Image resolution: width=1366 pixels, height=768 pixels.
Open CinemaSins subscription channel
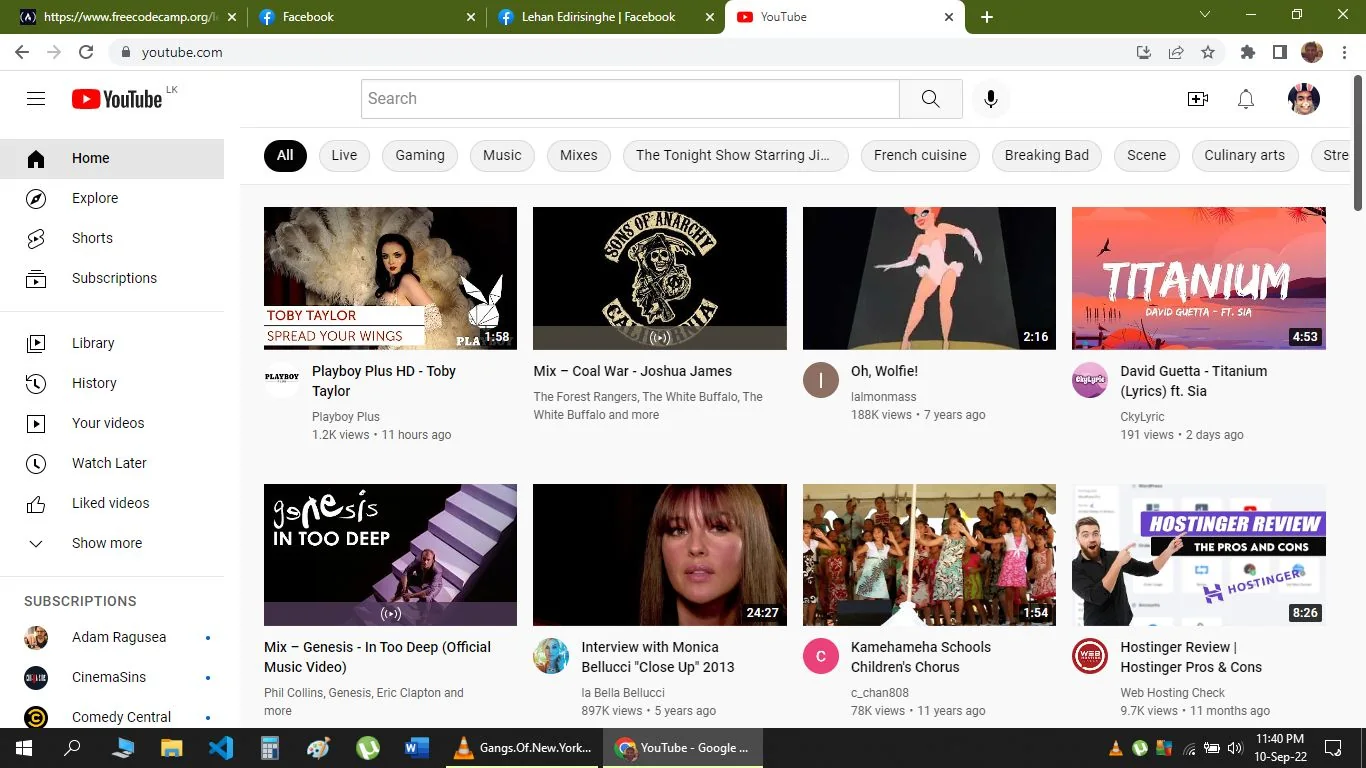tap(112, 677)
